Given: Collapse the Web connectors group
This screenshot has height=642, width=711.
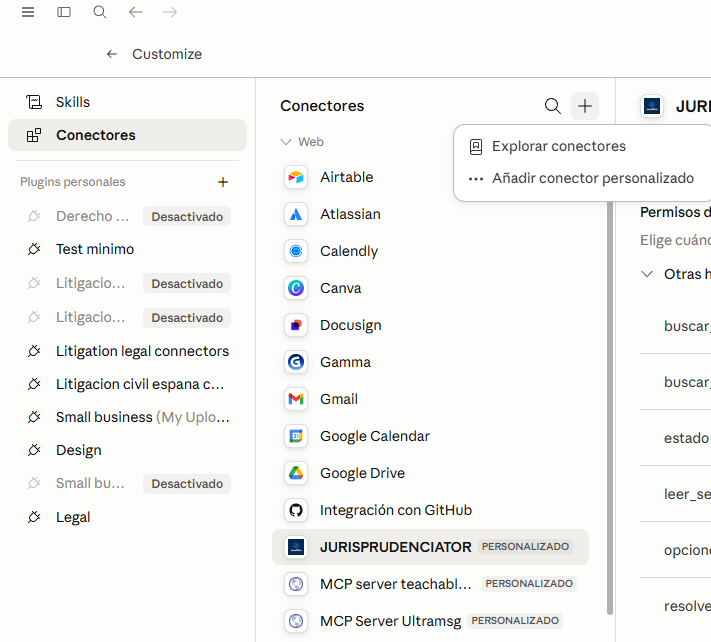Looking at the screenshot, I should coord(302,142).
